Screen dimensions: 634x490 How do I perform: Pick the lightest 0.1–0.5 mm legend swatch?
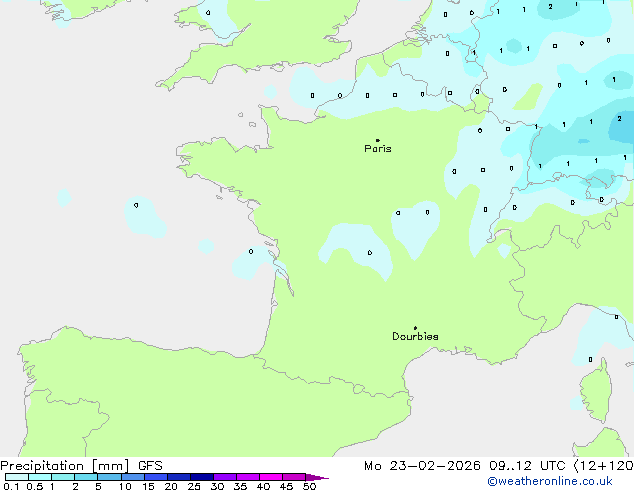pos(17,477)
